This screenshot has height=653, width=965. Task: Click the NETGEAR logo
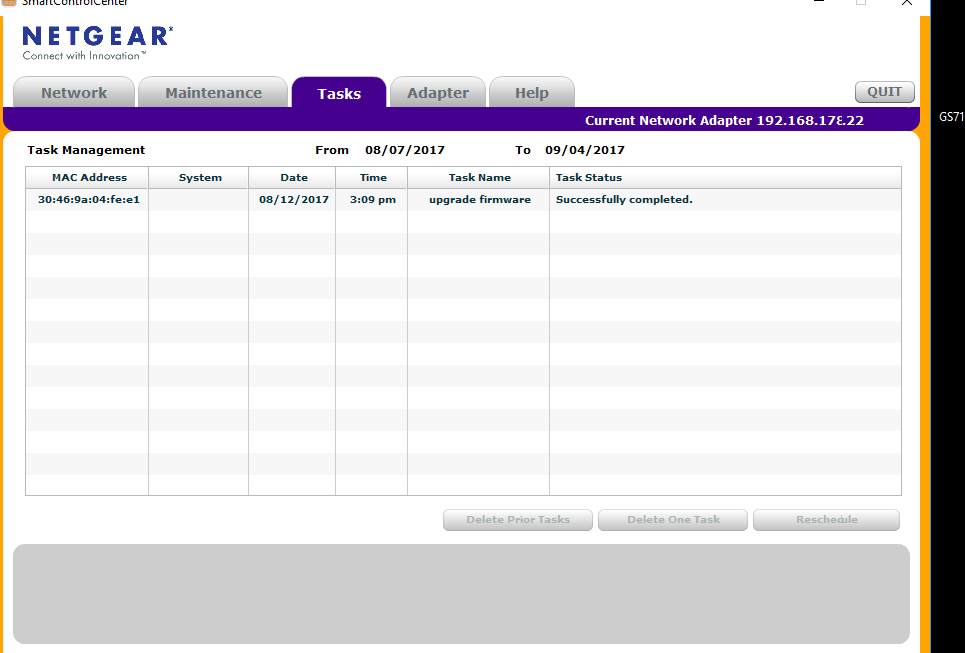coord(98,42)
